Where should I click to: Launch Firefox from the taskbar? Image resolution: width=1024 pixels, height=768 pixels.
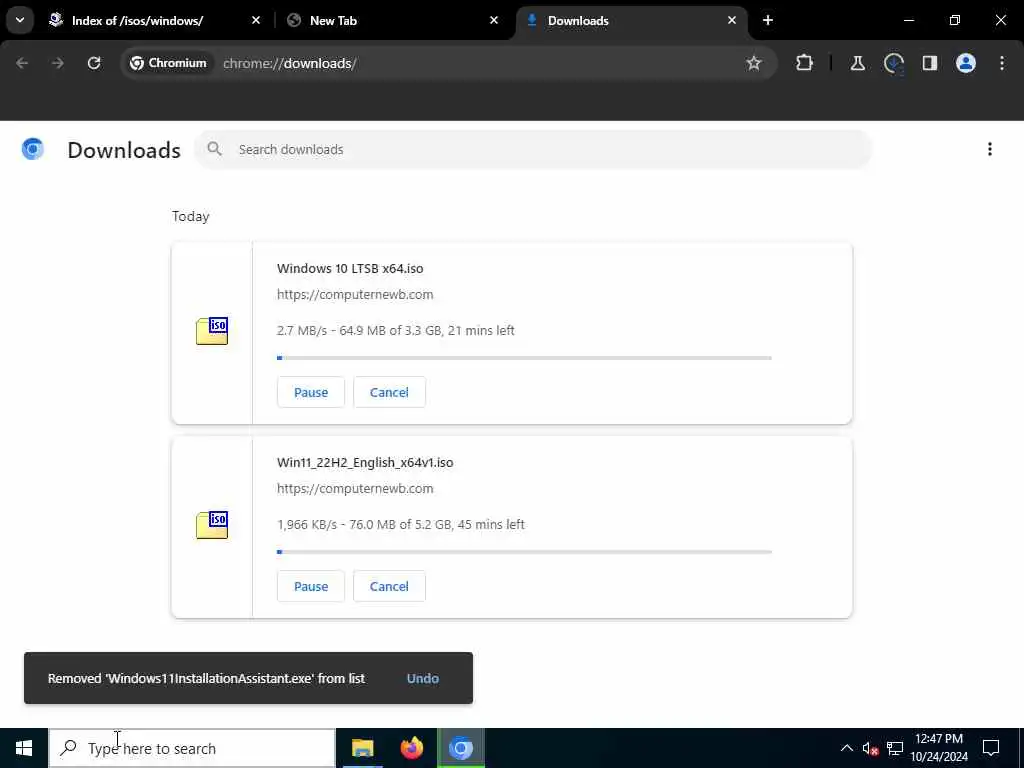click(411, 748)
